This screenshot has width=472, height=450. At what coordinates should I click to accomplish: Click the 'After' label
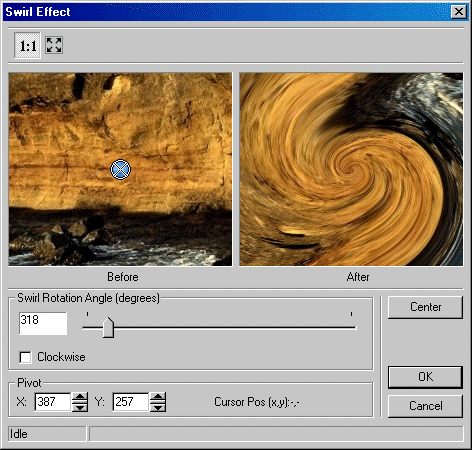(358, 277)
